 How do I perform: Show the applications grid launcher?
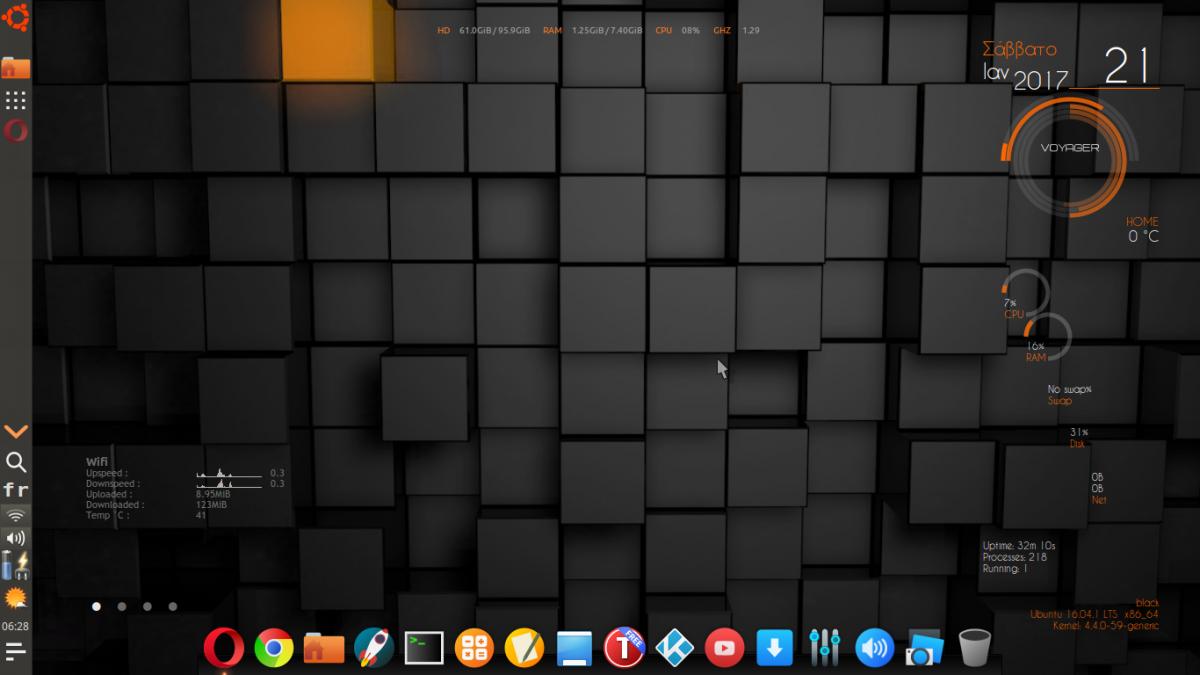(16, 100)
